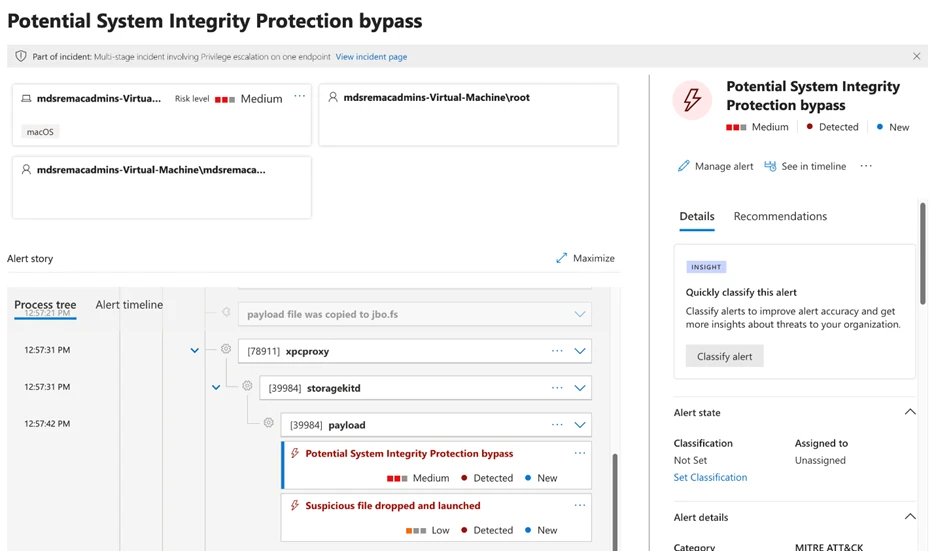Collapse the xpcproxy tree node
Viewport: 936px width, 551px height.
195,351
